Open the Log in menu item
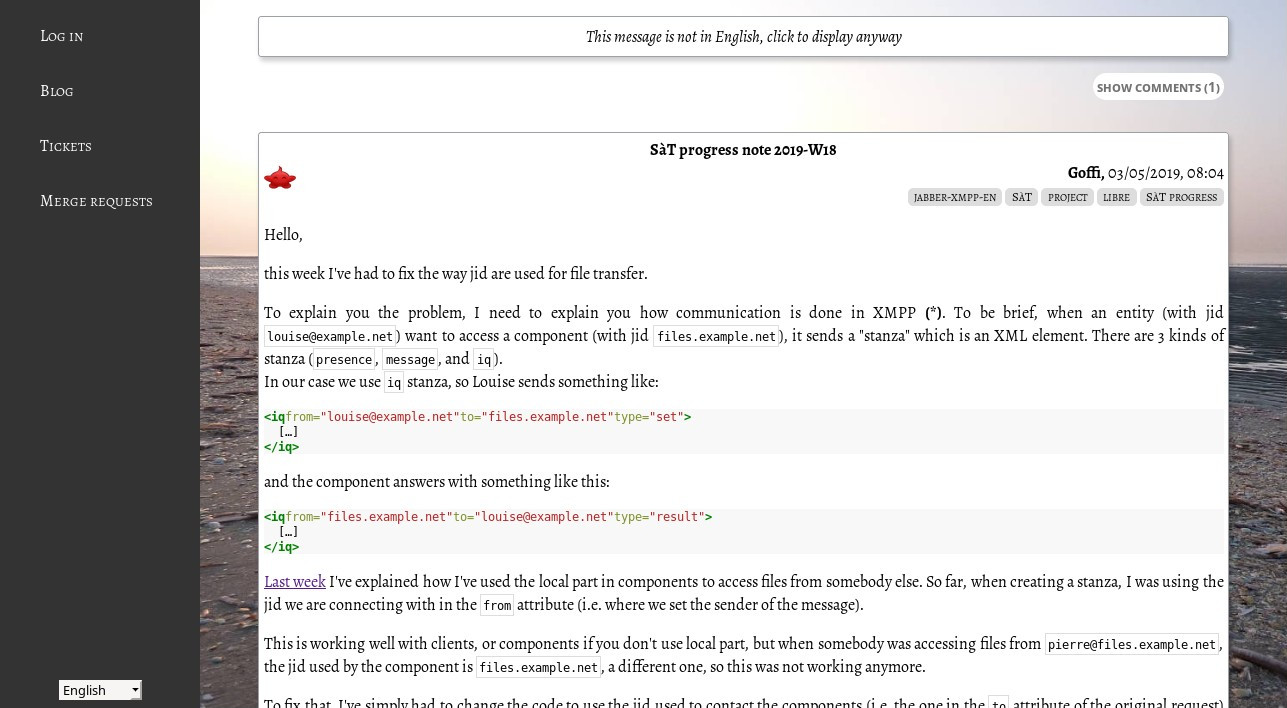The image size is (1287, 708). pyautogui.click(x=62, y=36)
